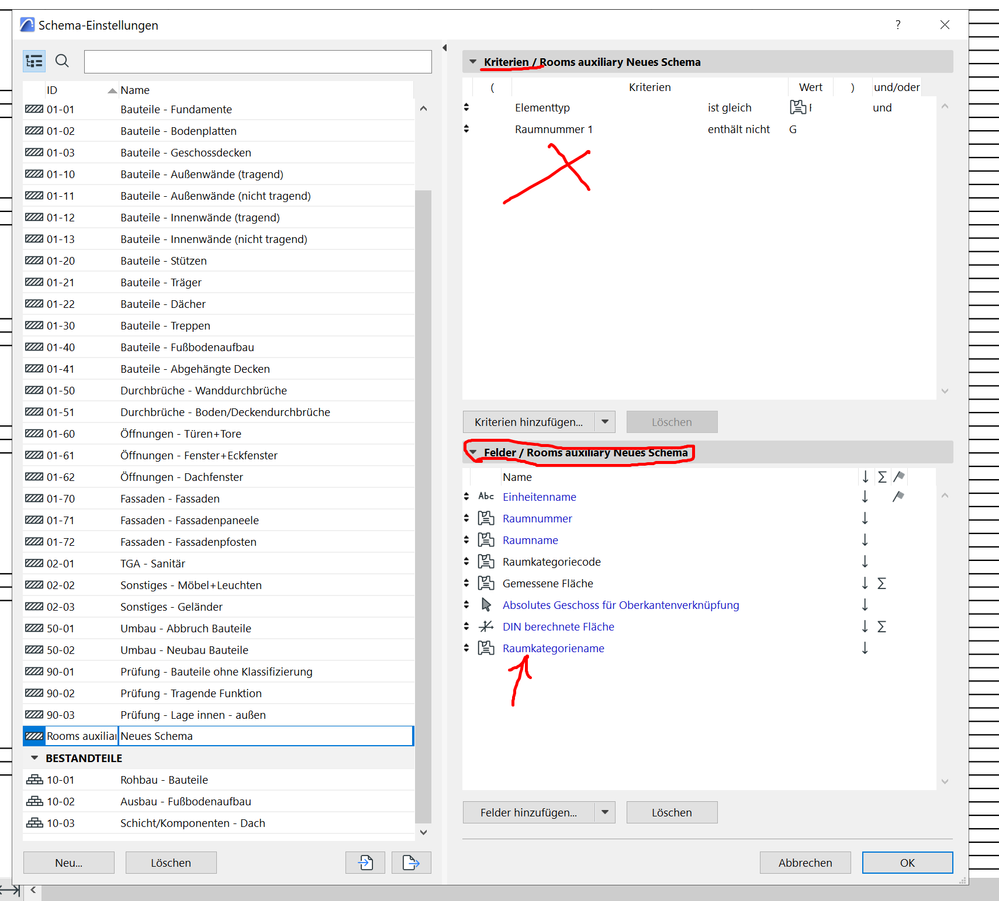Click the import schema icon button
999x901 pixels.
pos(368,862)
